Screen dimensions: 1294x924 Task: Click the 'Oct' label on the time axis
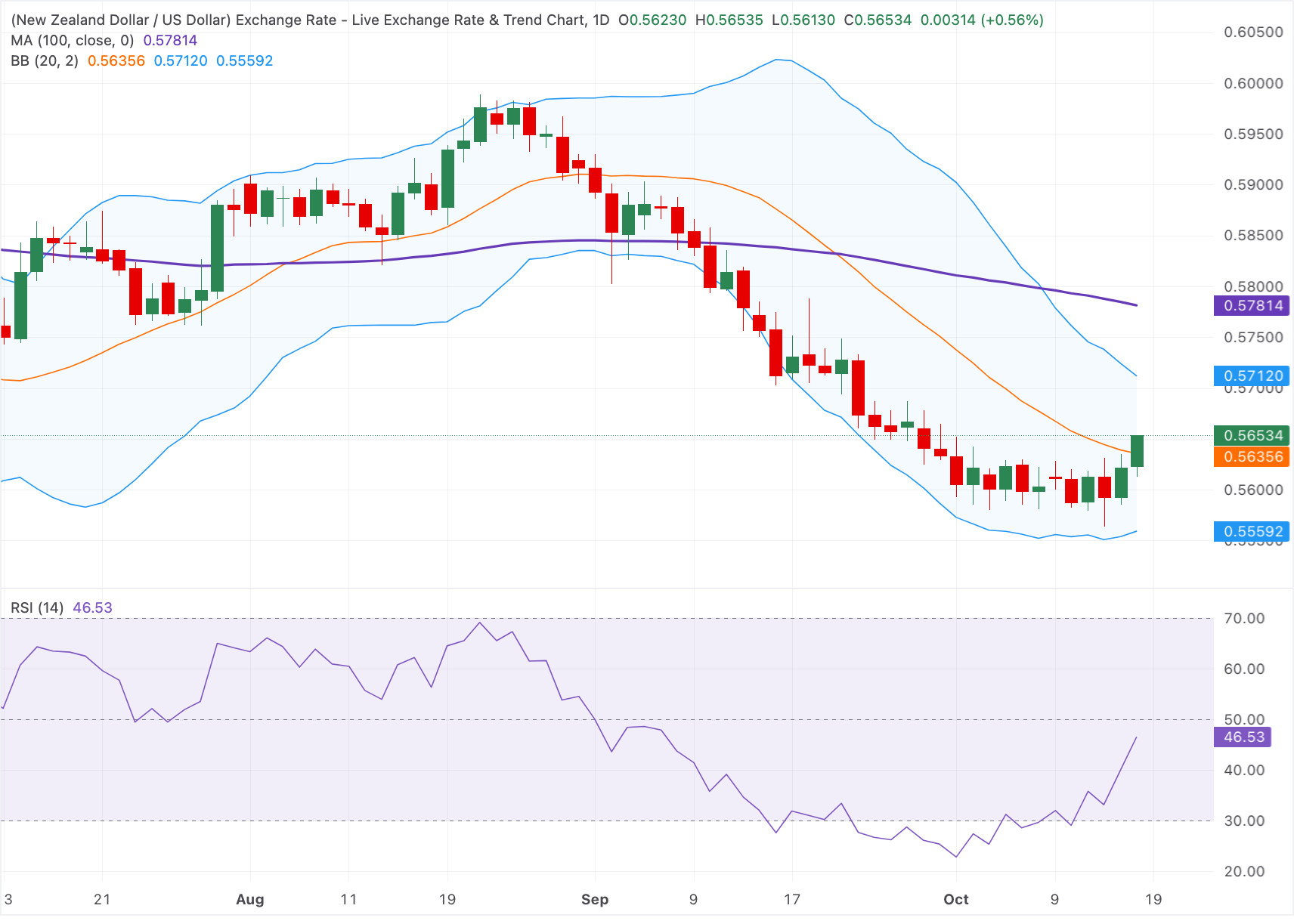click(x=956, y=900)
